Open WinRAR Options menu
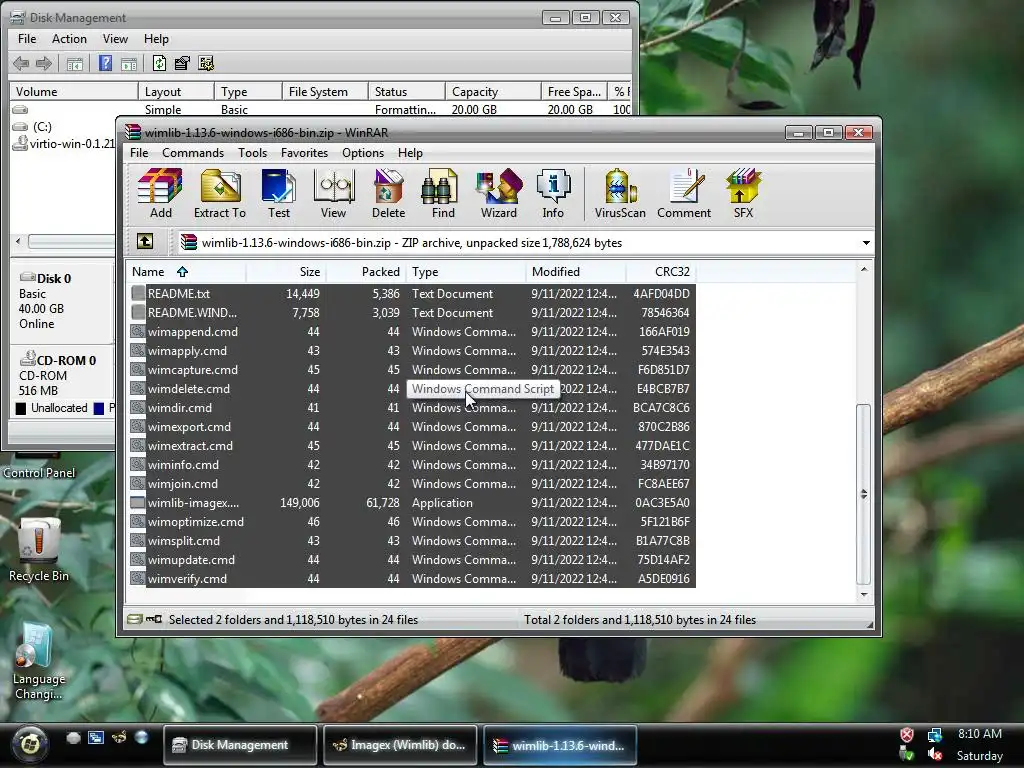The image size is (1024, 768). pos(362,153)
